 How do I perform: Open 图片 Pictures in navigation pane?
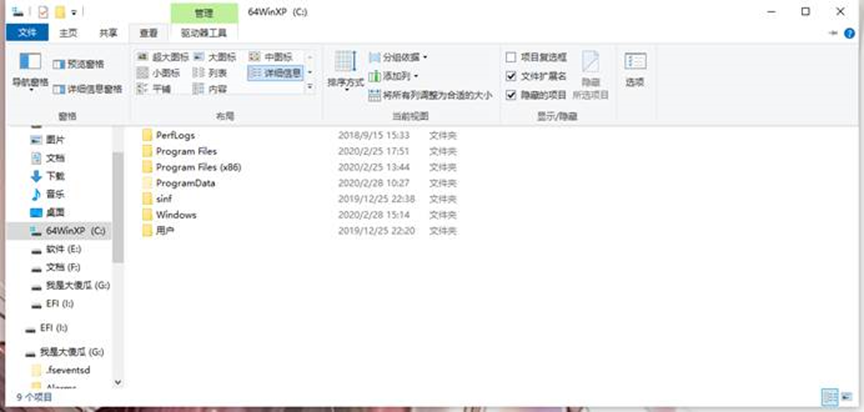coord(48,140)
